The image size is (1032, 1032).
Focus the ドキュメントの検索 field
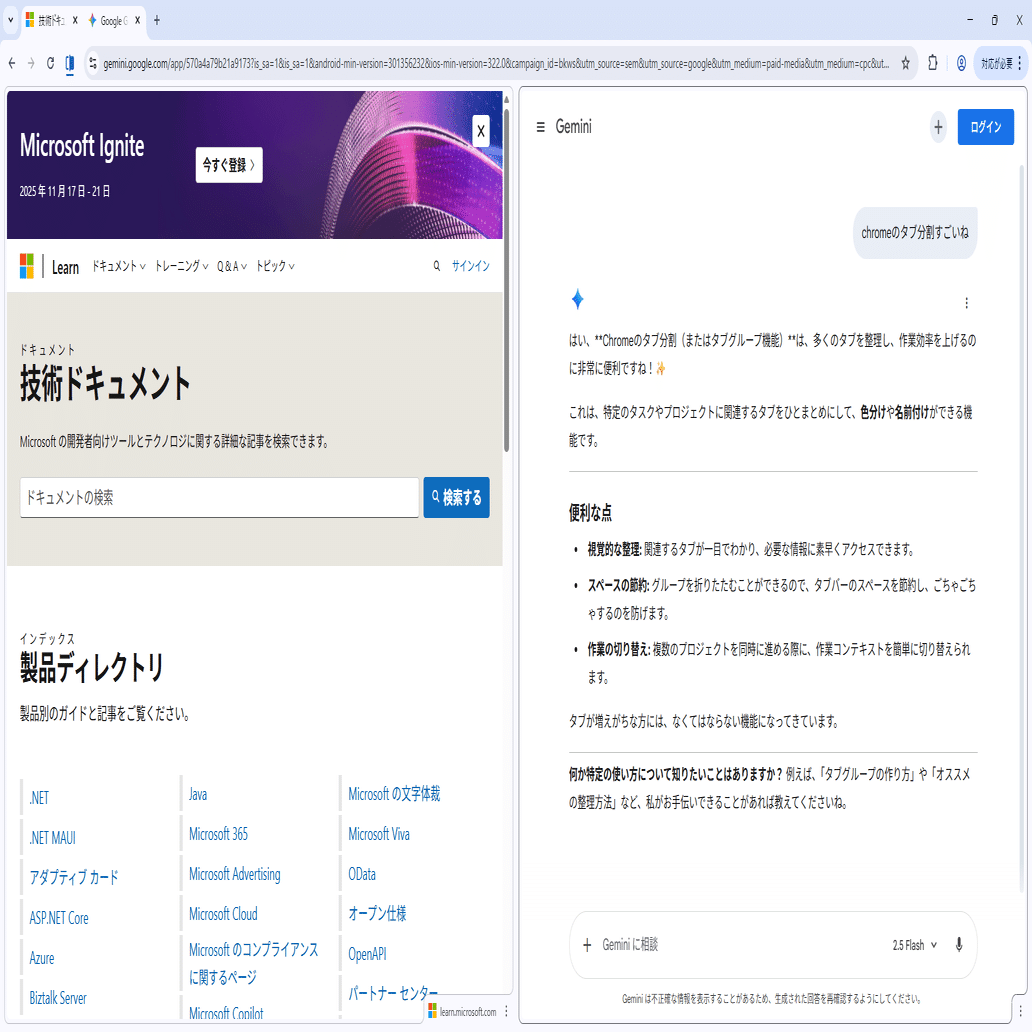coord(219,498)
